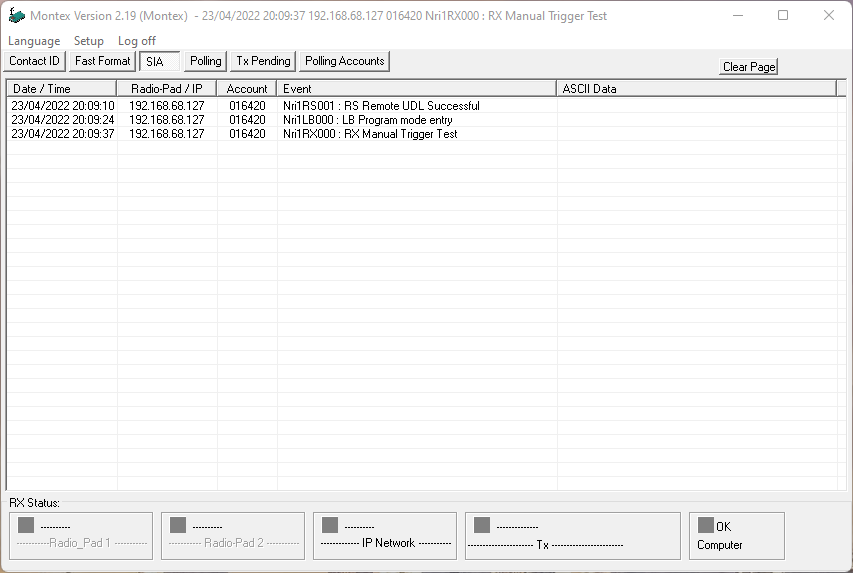Open the Polling tab
The height and width of the screenshot is (573, 853).
click(206, 61)
